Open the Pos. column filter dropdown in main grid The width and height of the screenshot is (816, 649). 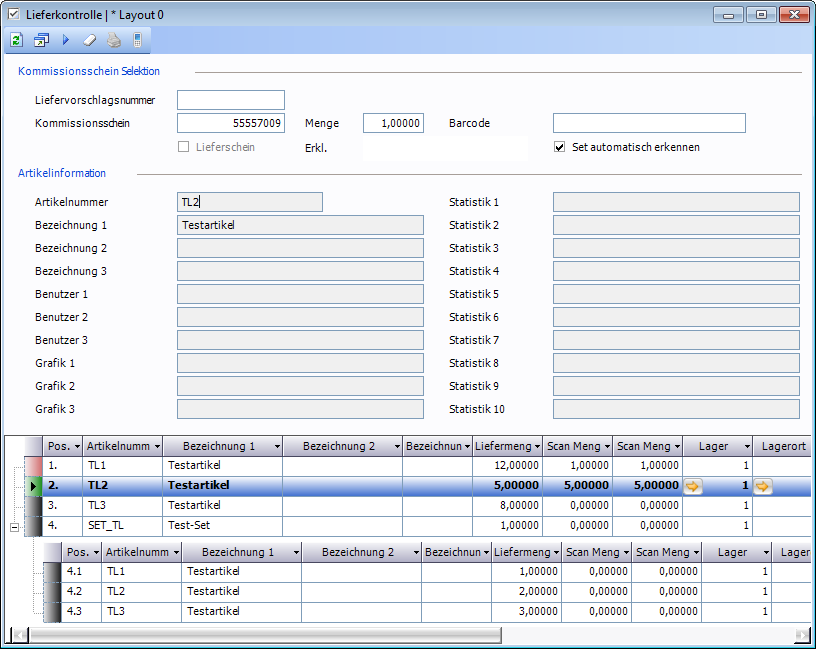tap(77, 446)
